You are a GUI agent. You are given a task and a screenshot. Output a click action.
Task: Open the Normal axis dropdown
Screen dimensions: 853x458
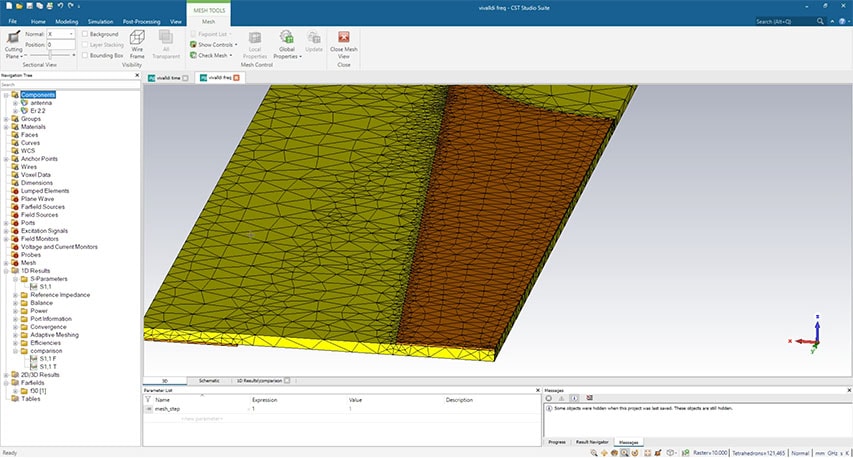pyautogui.click(x=61, y=34)
